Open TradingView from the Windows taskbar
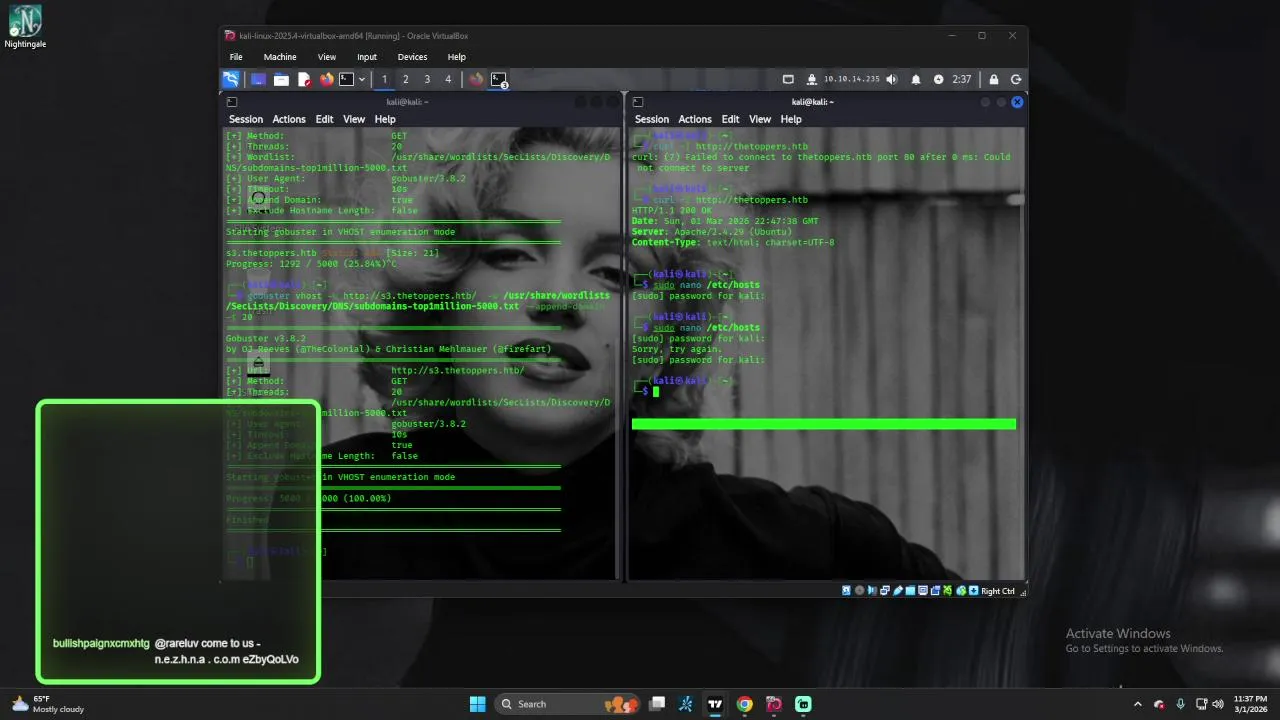Screen dimensions: 1280x720 [715, 704]
